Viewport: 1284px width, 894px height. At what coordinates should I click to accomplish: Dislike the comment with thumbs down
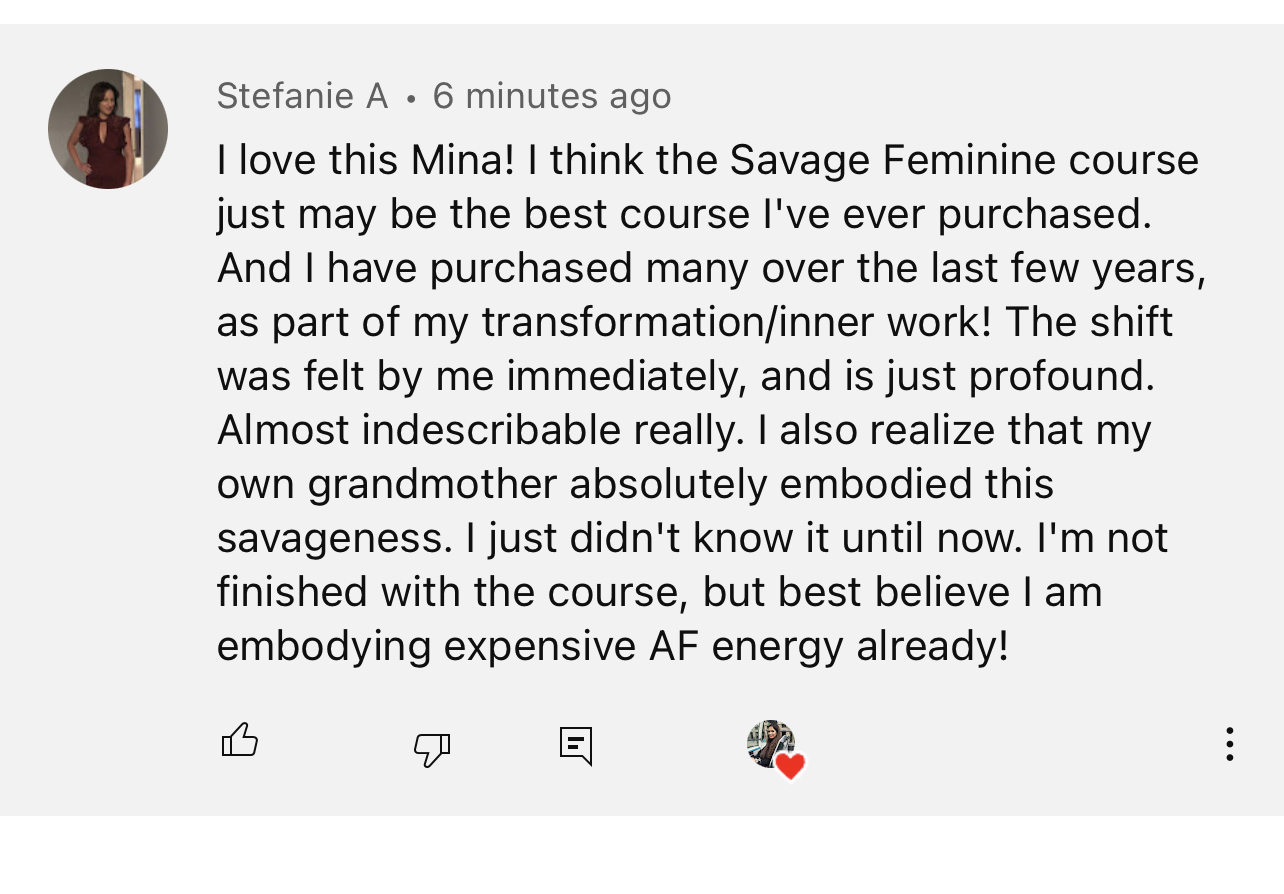pyautogui.click(x=432, y=748)
